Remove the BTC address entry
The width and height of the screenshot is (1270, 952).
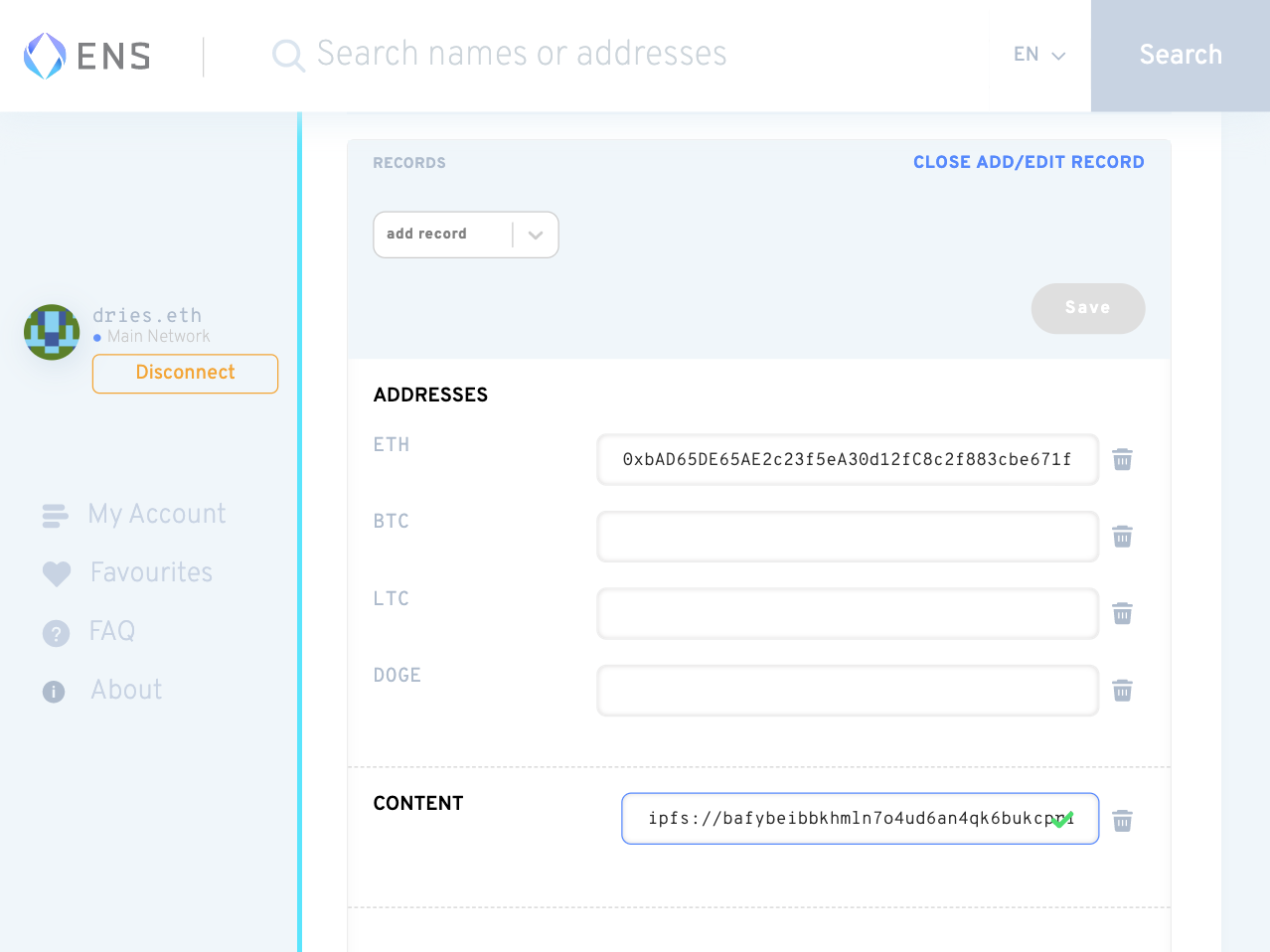[1122, 537]
